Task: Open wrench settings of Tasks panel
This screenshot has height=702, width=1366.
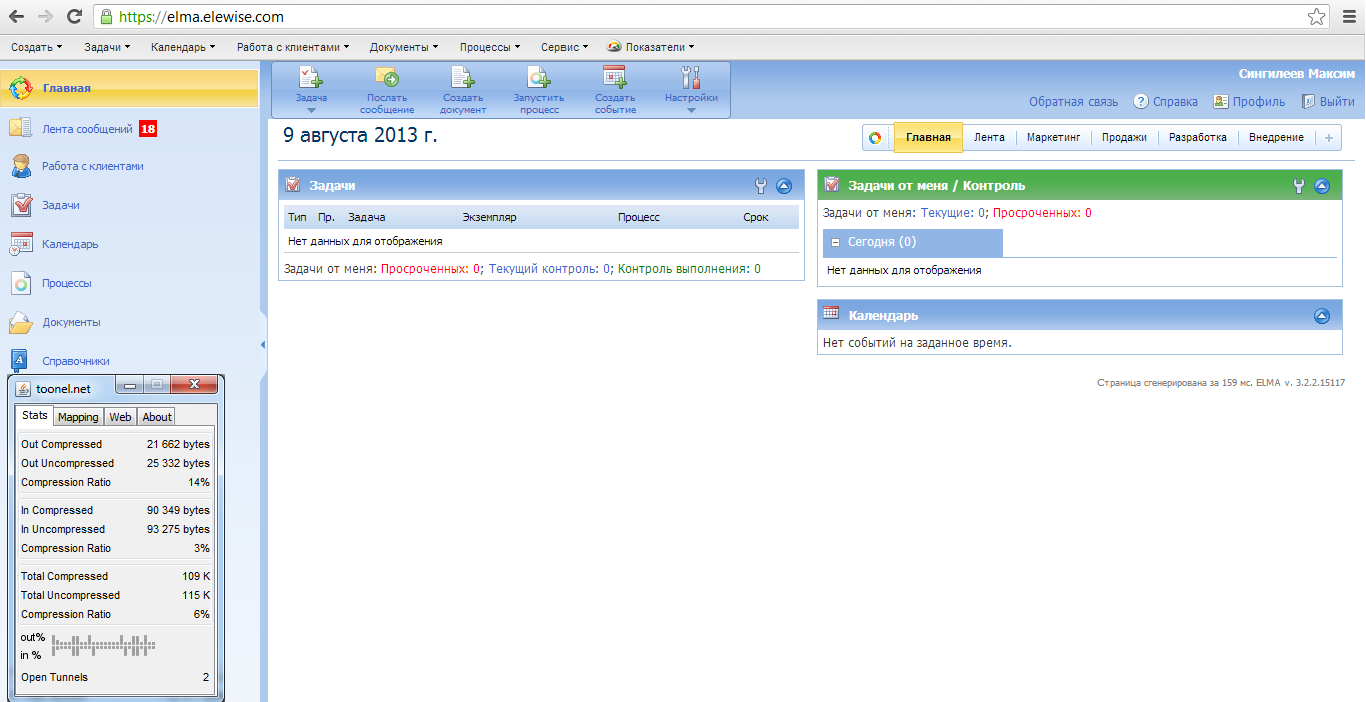Action: 761,185
